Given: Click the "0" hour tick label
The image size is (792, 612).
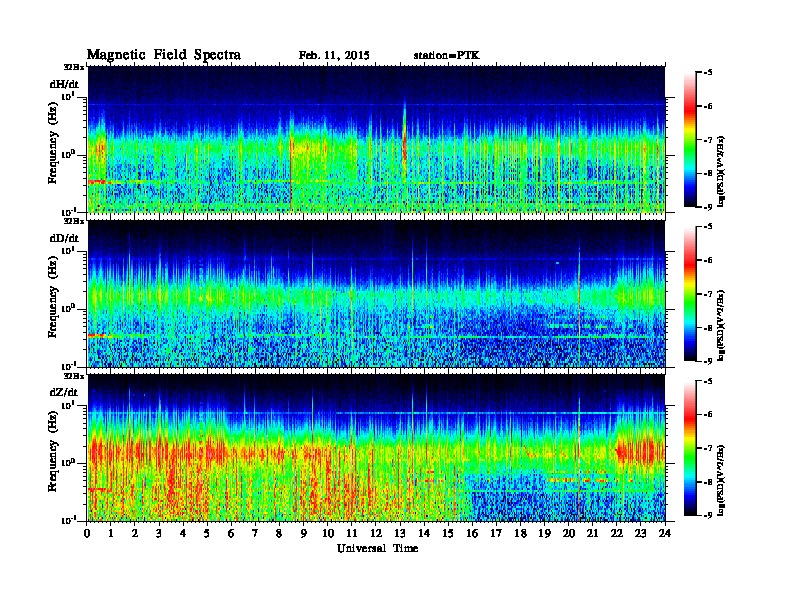Looking at the screenshot, I should 87,533.
